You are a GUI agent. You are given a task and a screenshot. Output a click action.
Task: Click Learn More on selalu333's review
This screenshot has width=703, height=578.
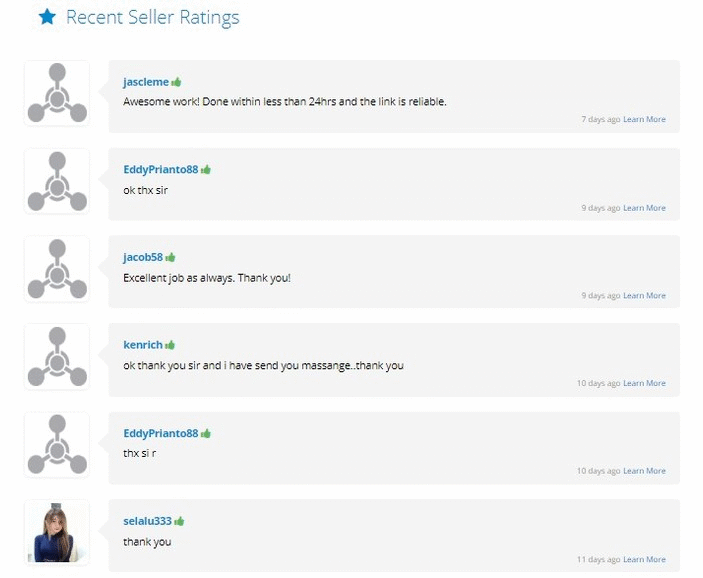click(644, 559)
